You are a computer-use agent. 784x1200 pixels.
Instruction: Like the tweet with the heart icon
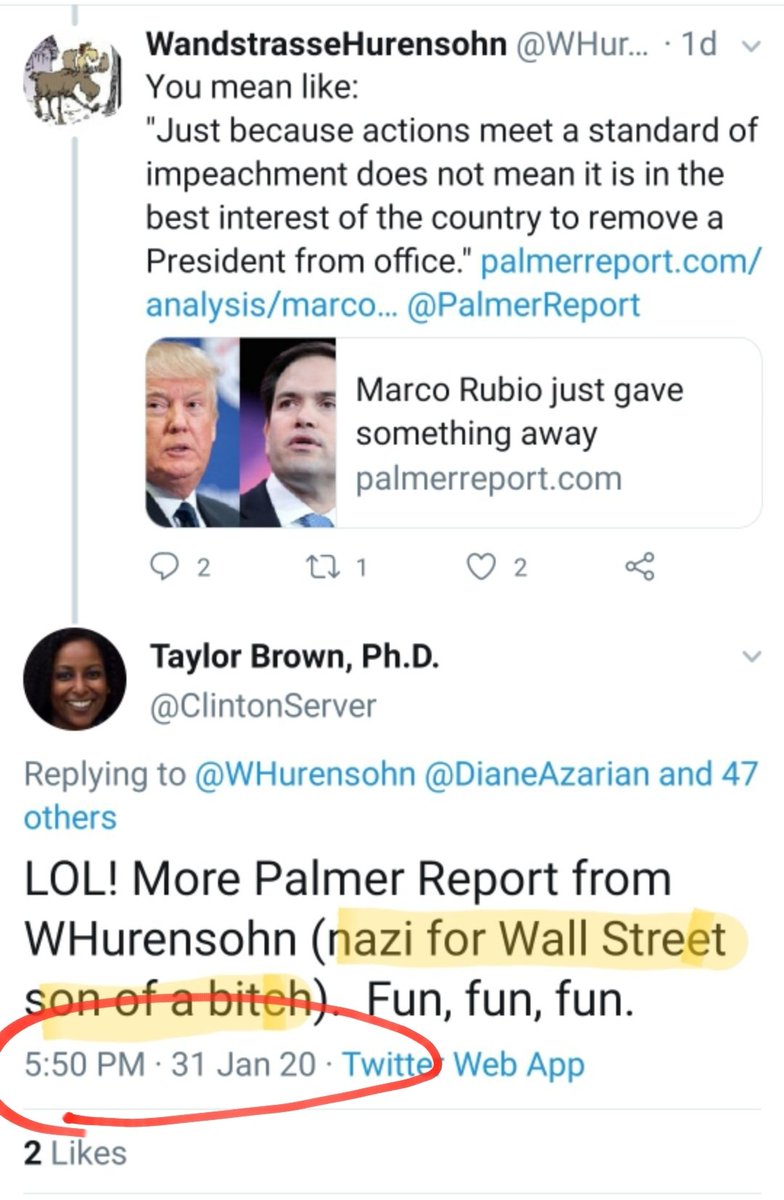(484, 568)
